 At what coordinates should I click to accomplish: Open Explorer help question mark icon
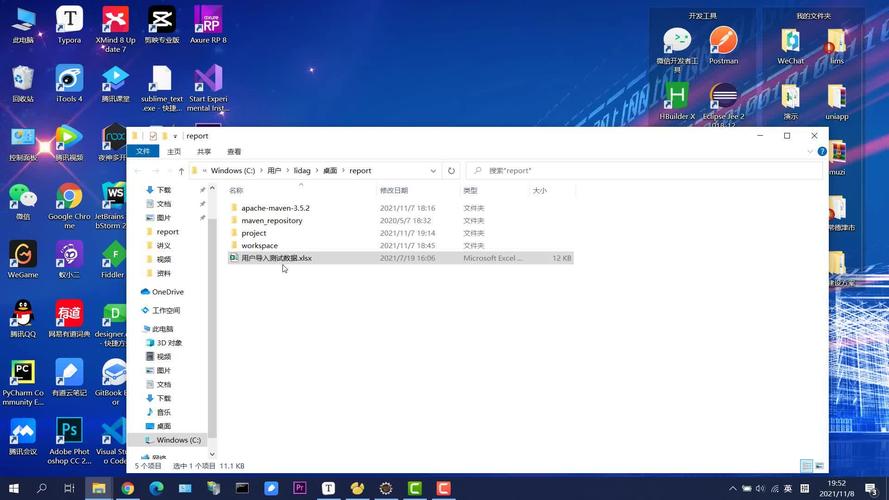coord(822,151)
